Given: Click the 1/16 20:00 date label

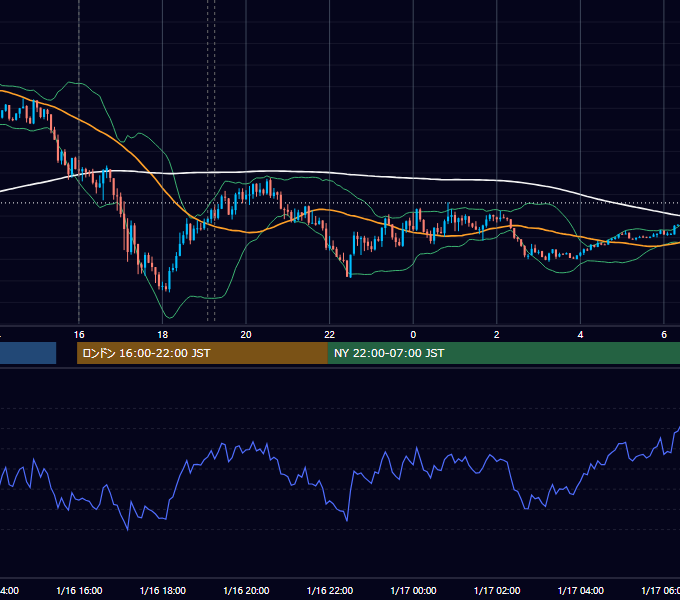Looking at the screenshot, I should click(246, 590).
